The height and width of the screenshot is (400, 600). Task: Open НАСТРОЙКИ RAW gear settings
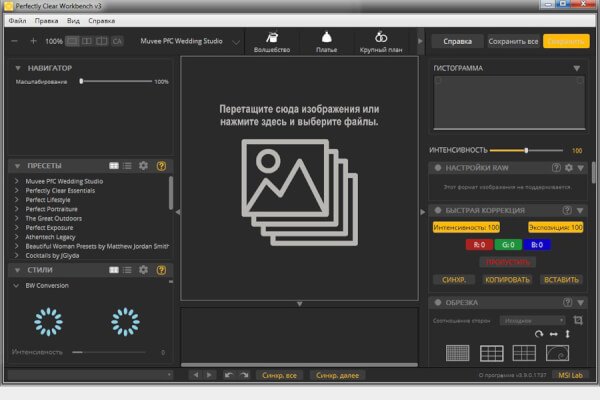tap(569, 168)
